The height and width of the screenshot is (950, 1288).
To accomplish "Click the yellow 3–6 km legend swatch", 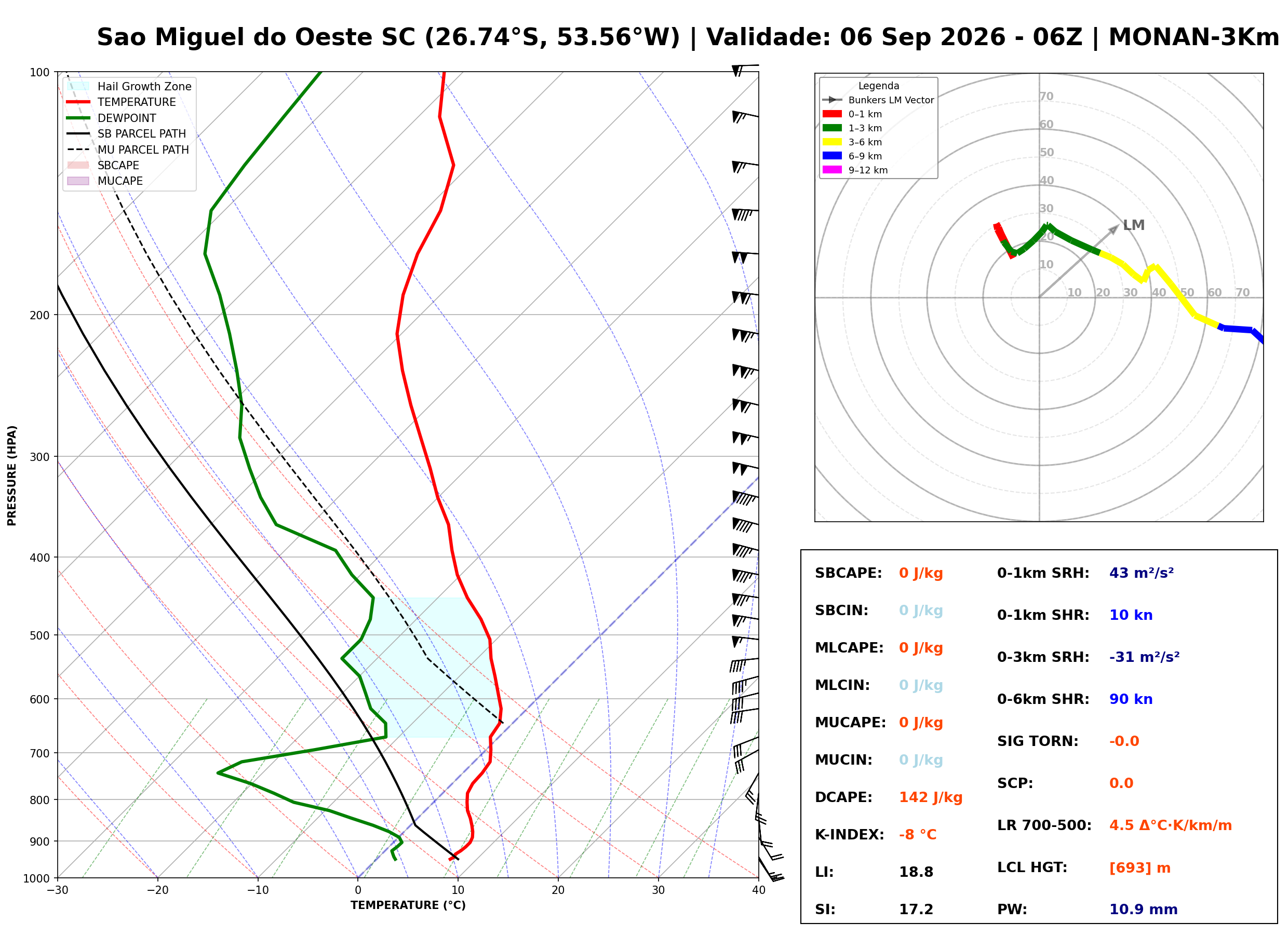I will tap(833, 142).
